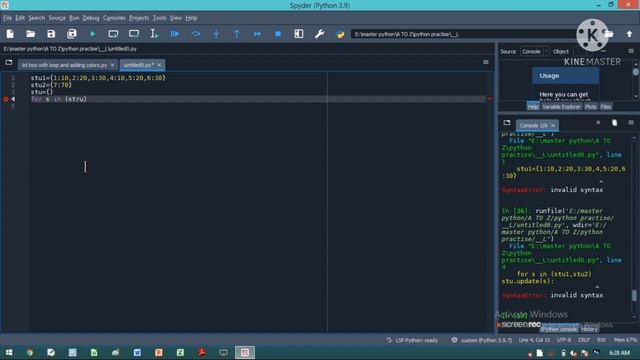The height and width of the screenshot is (360, 640).
Task: Open the Consoles menu
Action: tap(114, 18)
